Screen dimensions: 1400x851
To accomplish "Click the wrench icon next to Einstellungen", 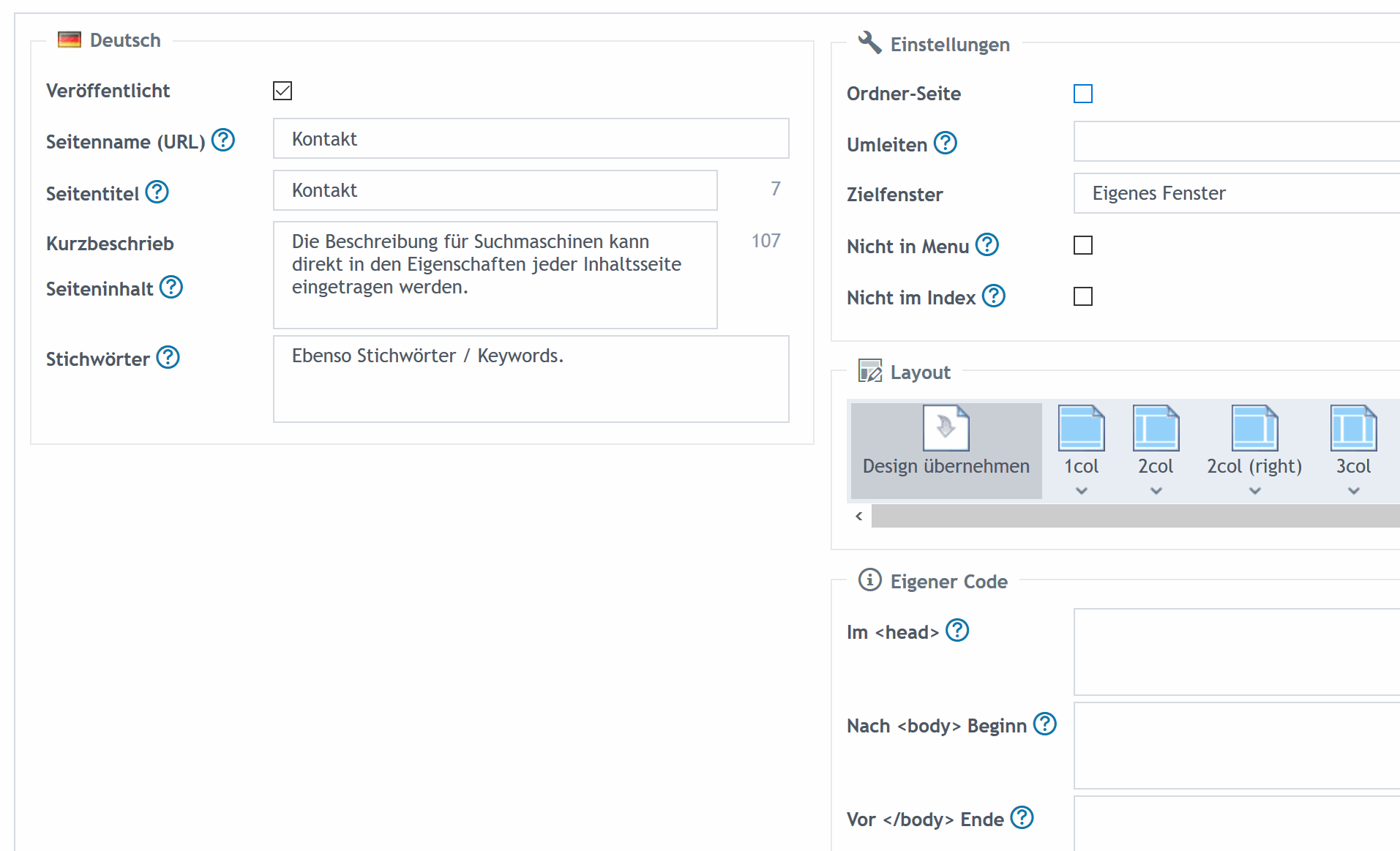I will click(869, 42).
